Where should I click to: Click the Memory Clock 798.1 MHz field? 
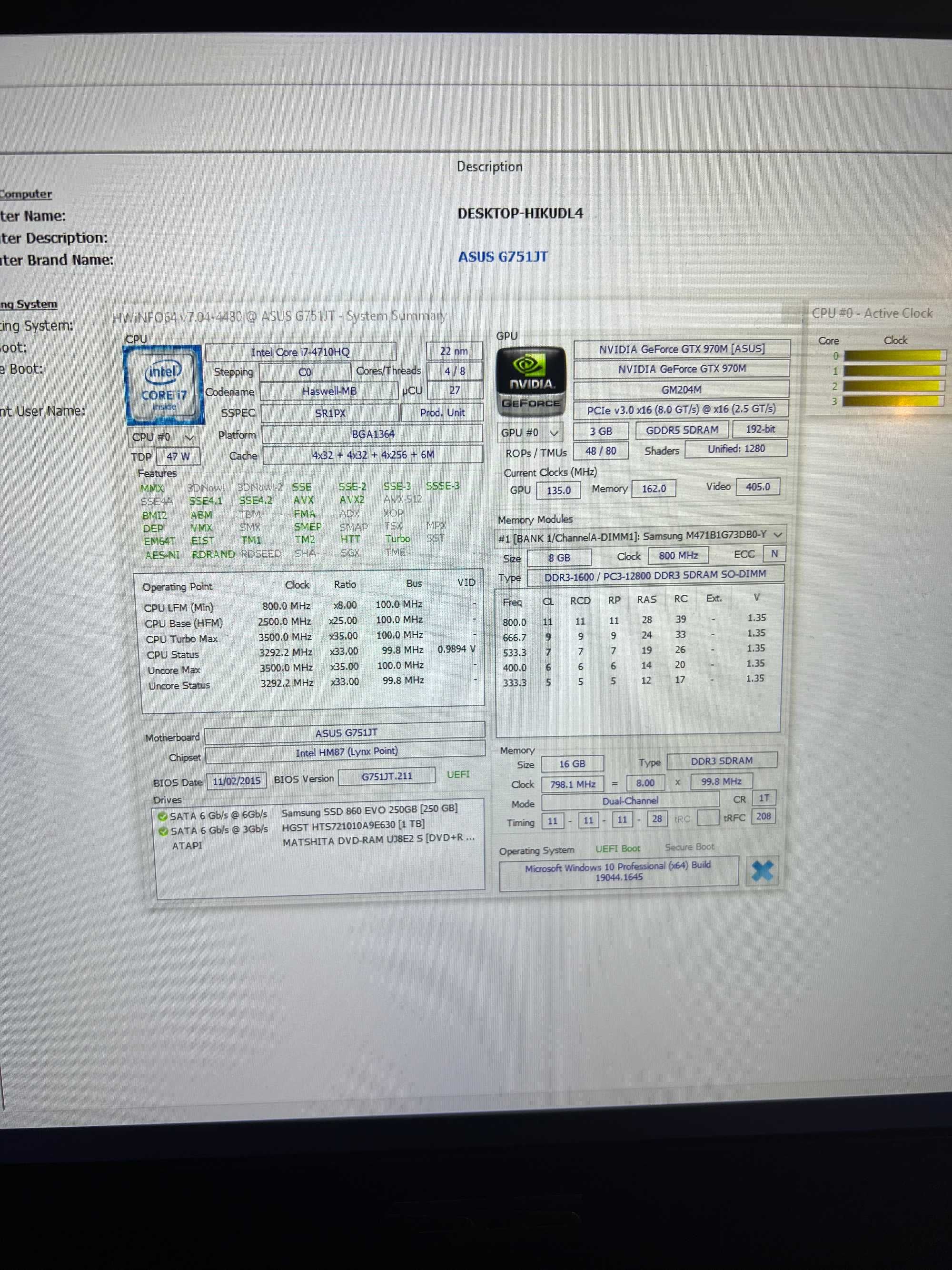point(572,784)
